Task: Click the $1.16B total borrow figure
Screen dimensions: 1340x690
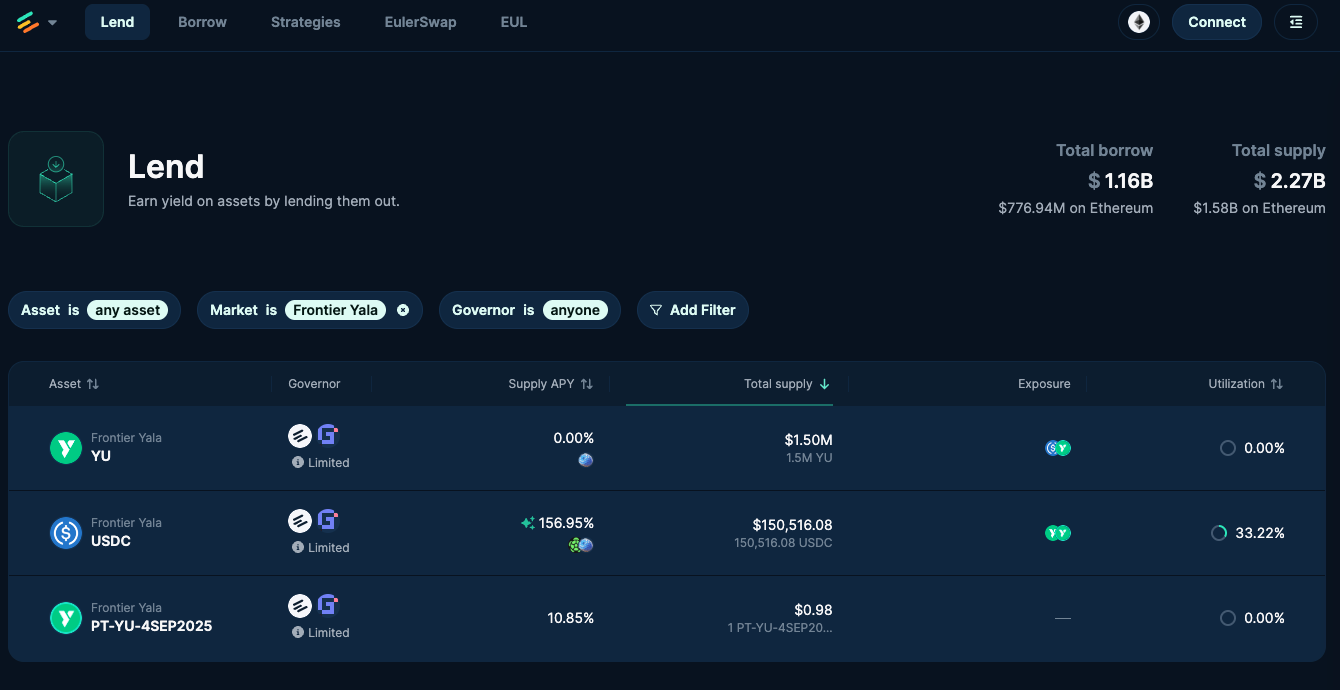Action: pyautogui.click(x=1120, y=181)
